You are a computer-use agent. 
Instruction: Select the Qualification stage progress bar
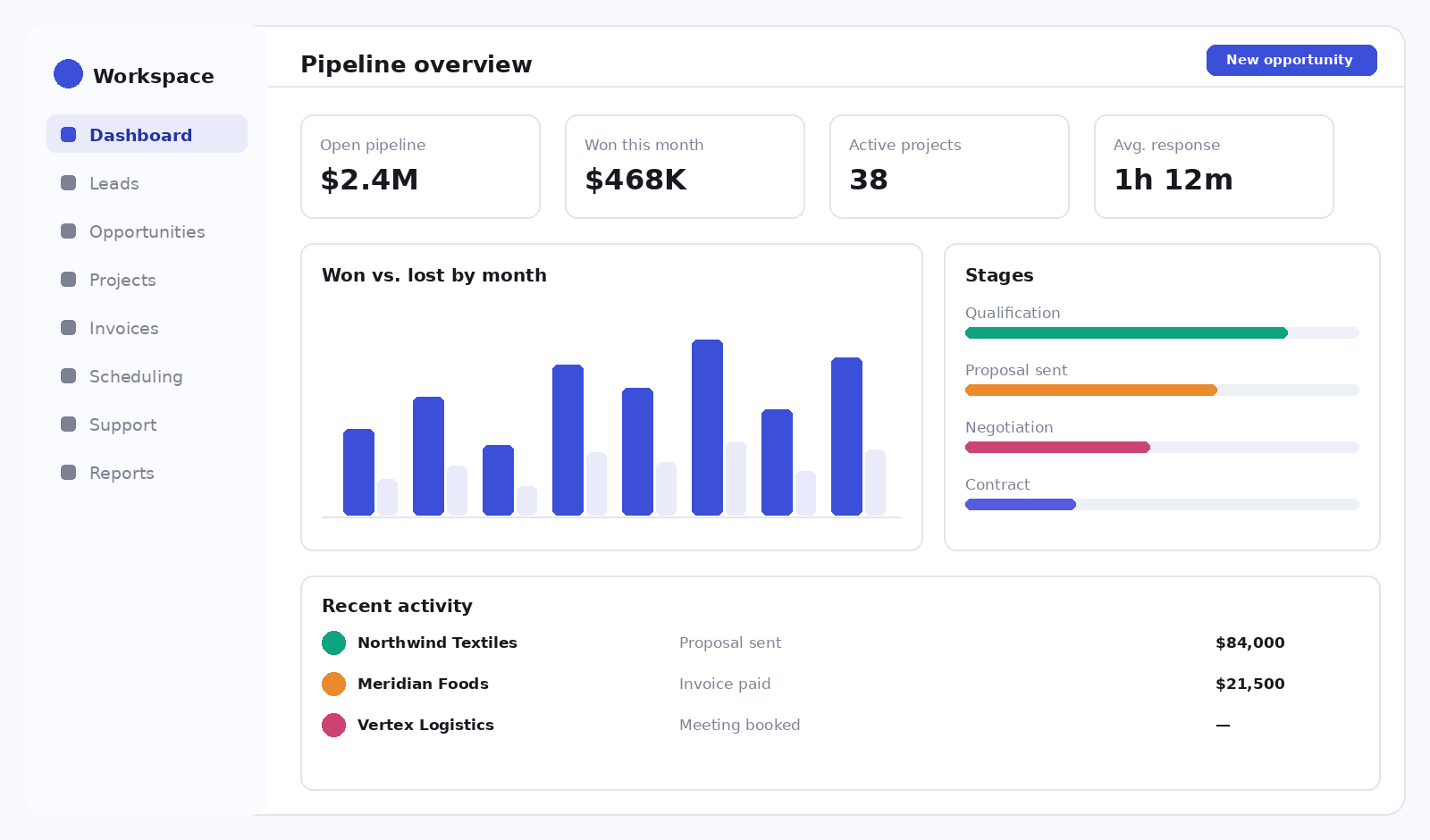pyautogui.click(x=1162, y=333)
